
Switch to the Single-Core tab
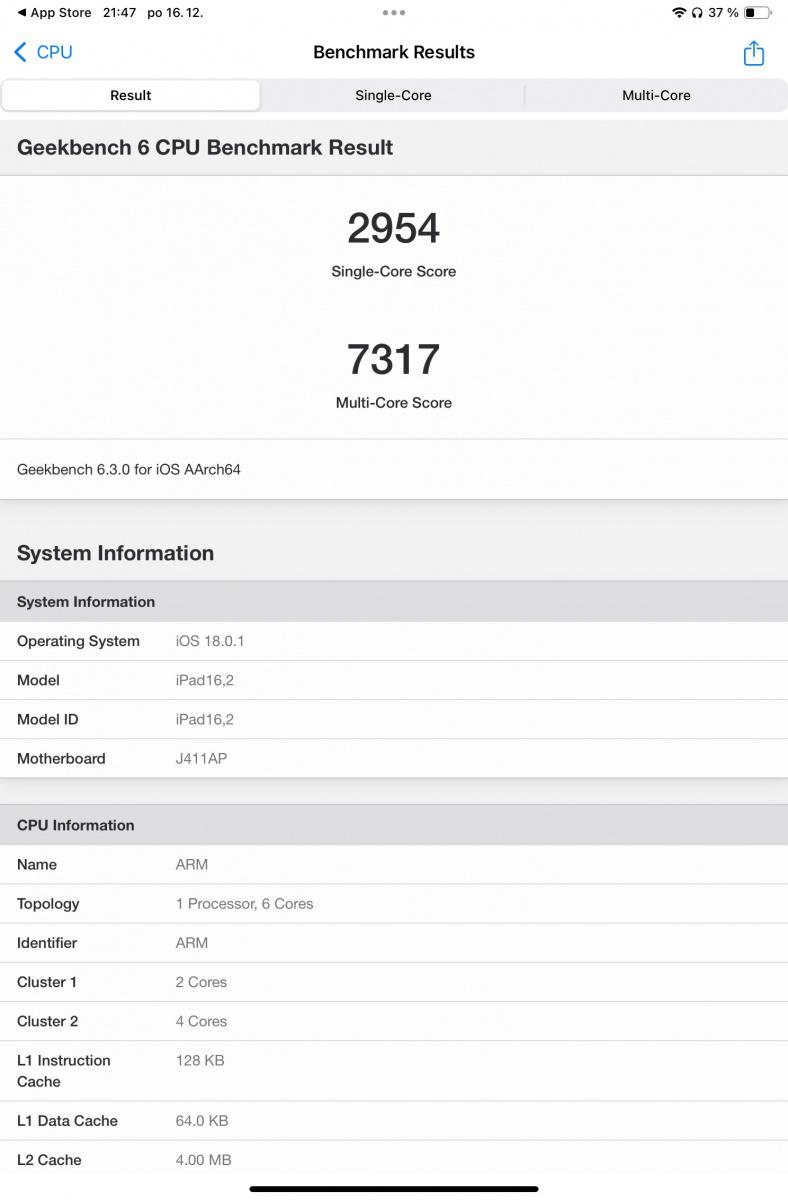click(x=393, y=95)
